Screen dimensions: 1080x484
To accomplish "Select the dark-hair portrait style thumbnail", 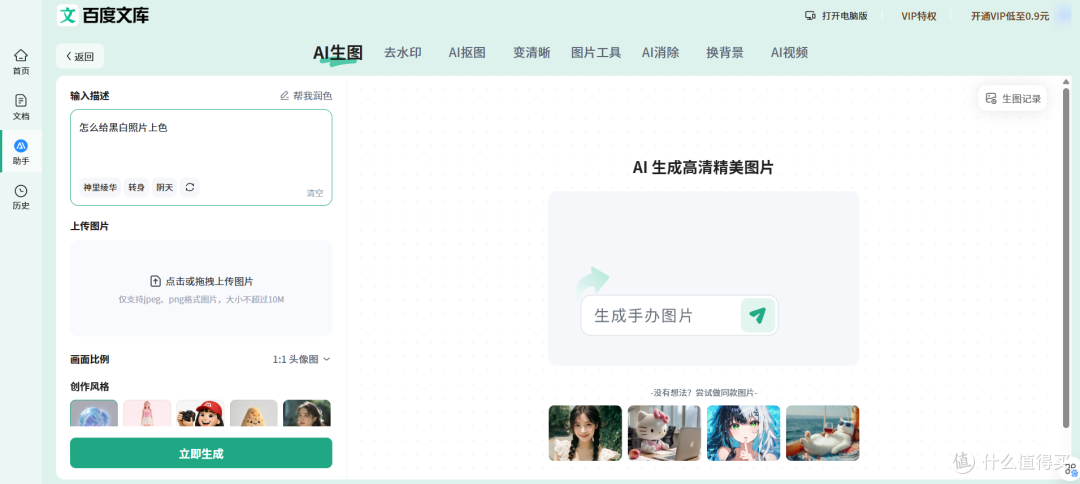I will pyautogui.click(x=307, y=413).
